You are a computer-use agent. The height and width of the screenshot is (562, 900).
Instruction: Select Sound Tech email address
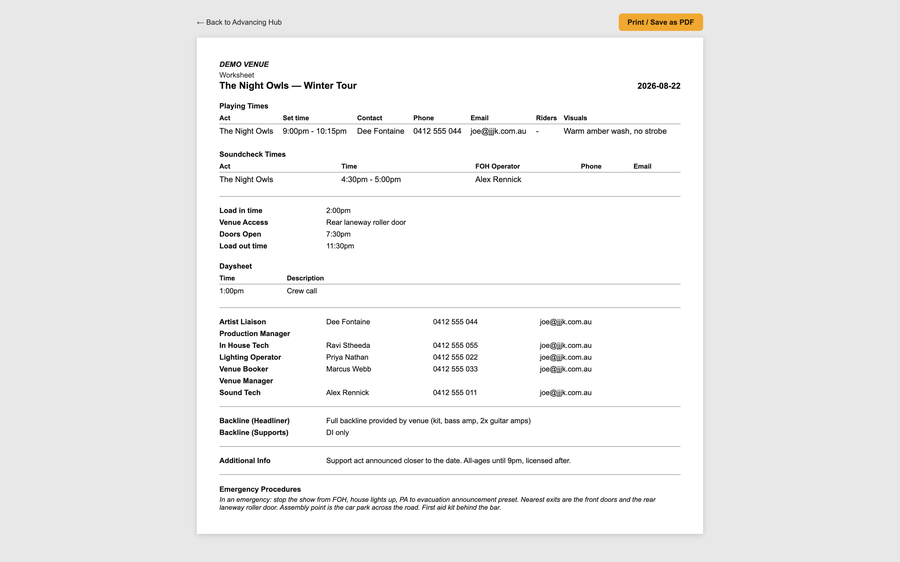565,393
